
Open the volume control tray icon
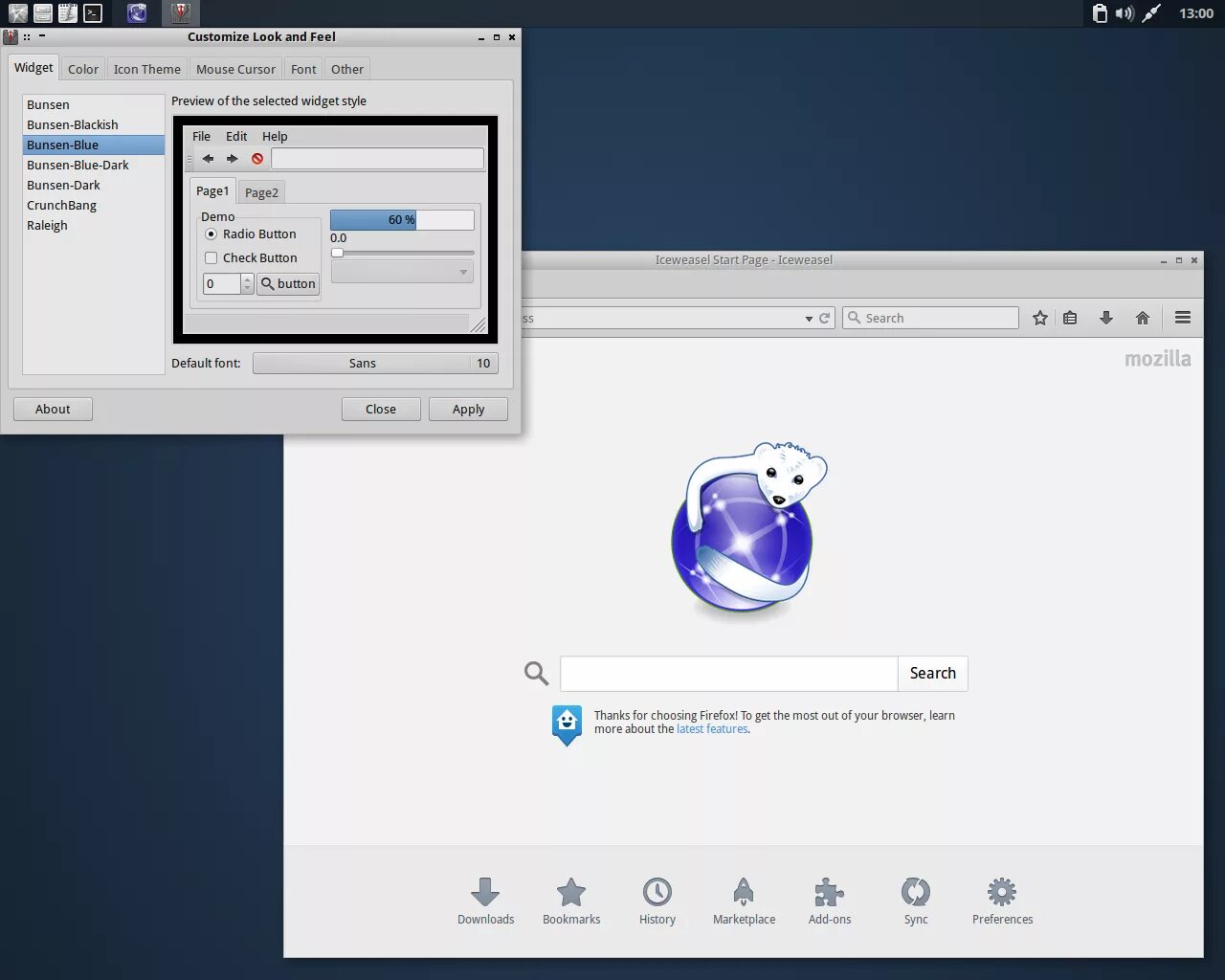pyautogui.click(x=1125, y=12)
